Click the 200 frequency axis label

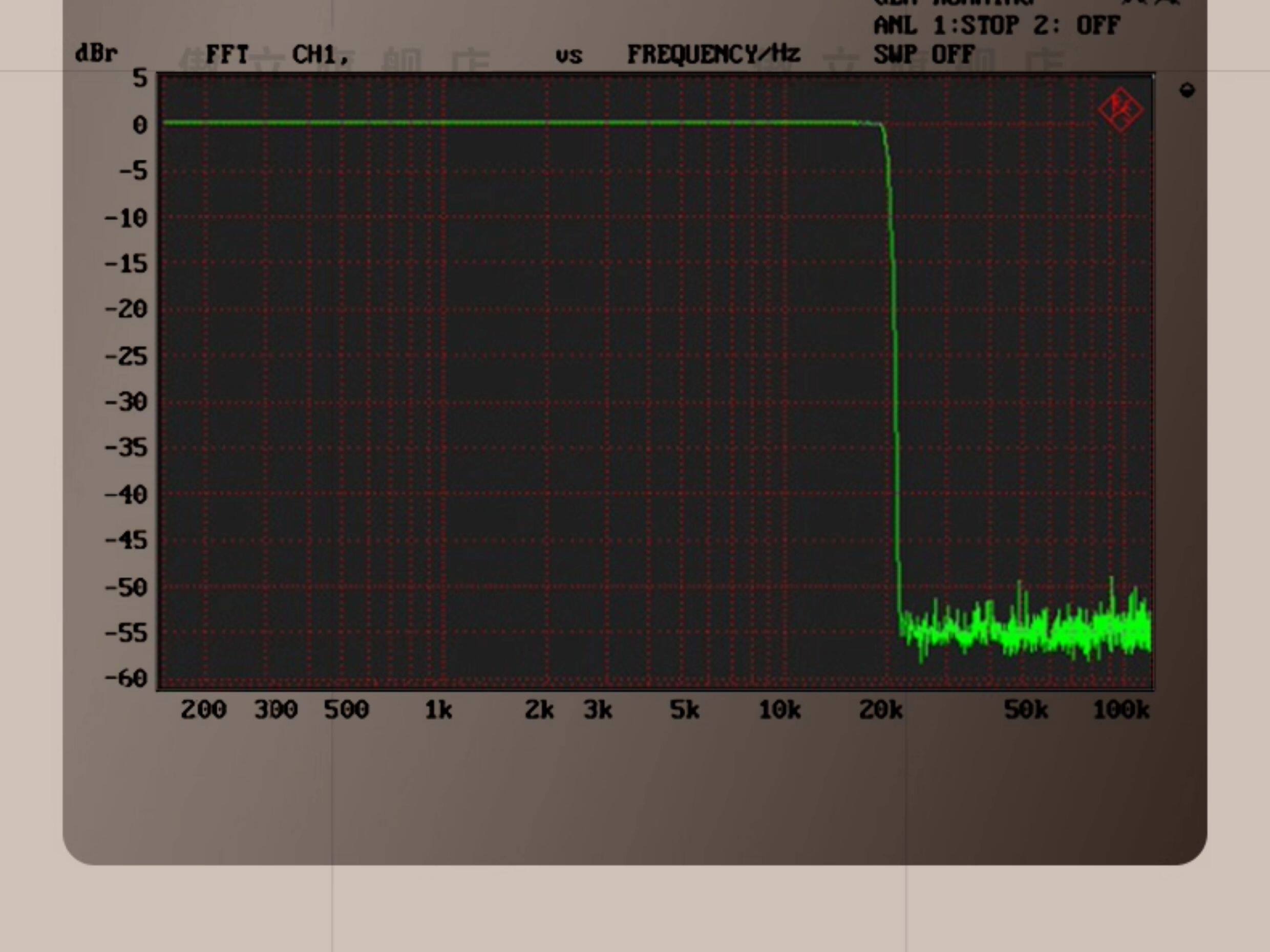[x=203, y=710]
